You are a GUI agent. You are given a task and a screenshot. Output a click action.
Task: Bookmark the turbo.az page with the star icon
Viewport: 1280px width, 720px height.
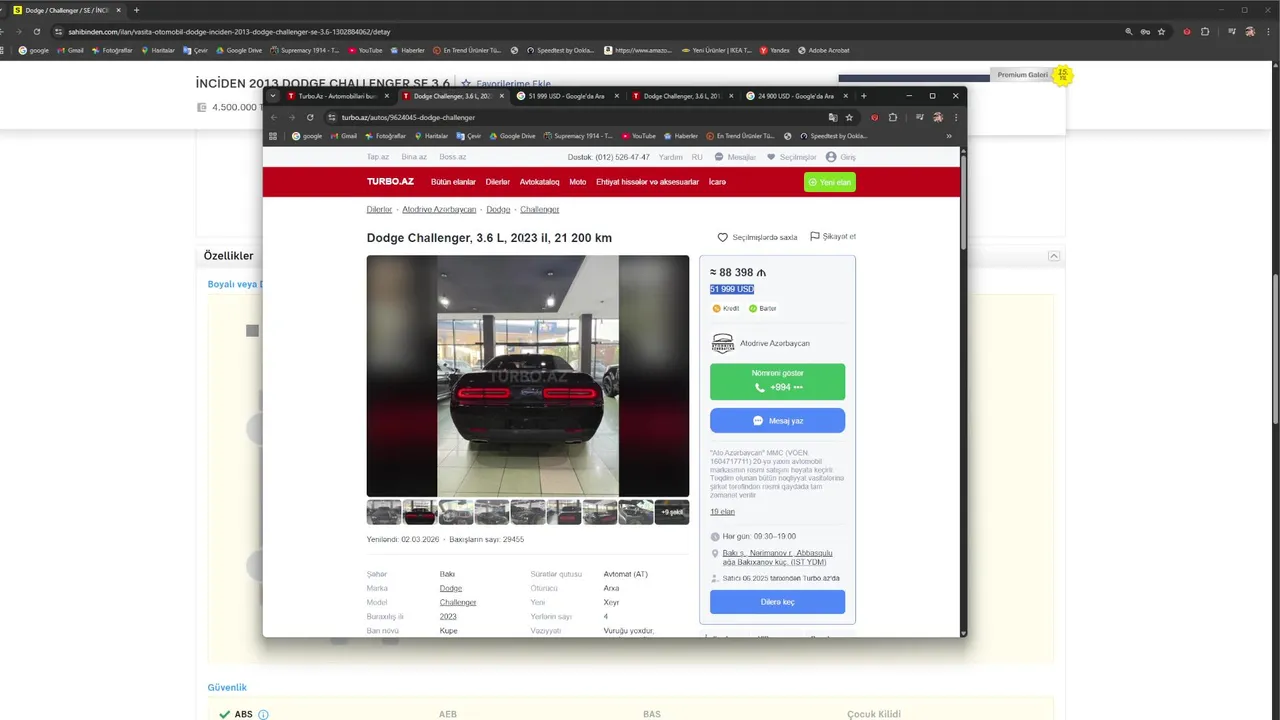click(849, 117)
